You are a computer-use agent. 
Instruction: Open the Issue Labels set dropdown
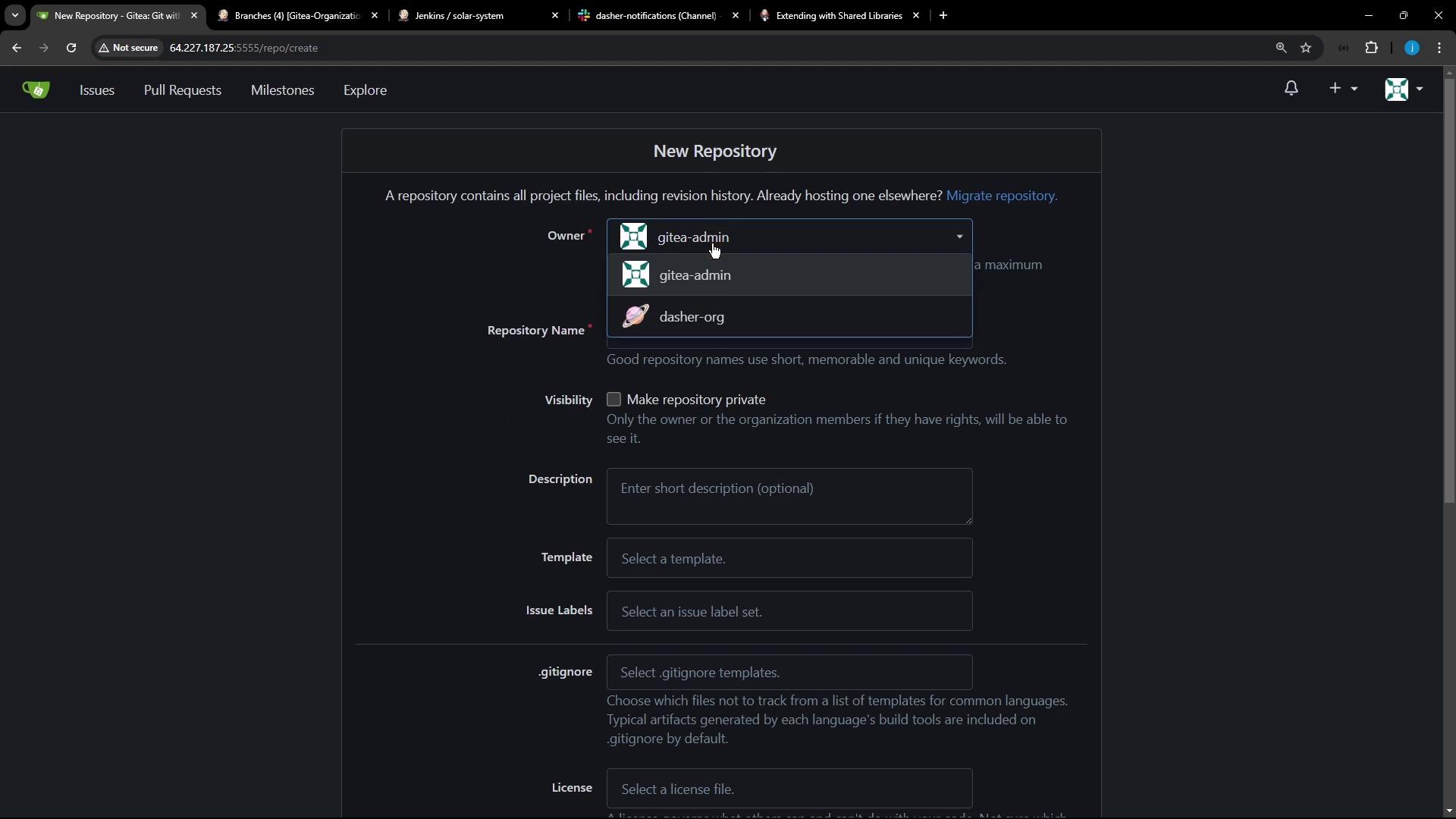point(789,611)
